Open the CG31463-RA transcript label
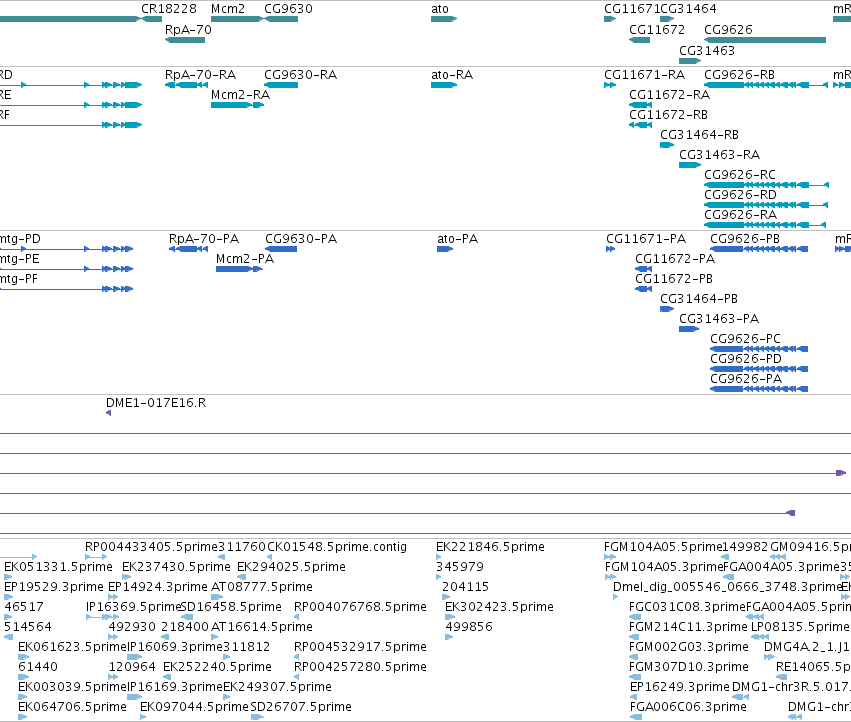The image size is (851, 722). (719, 155)
